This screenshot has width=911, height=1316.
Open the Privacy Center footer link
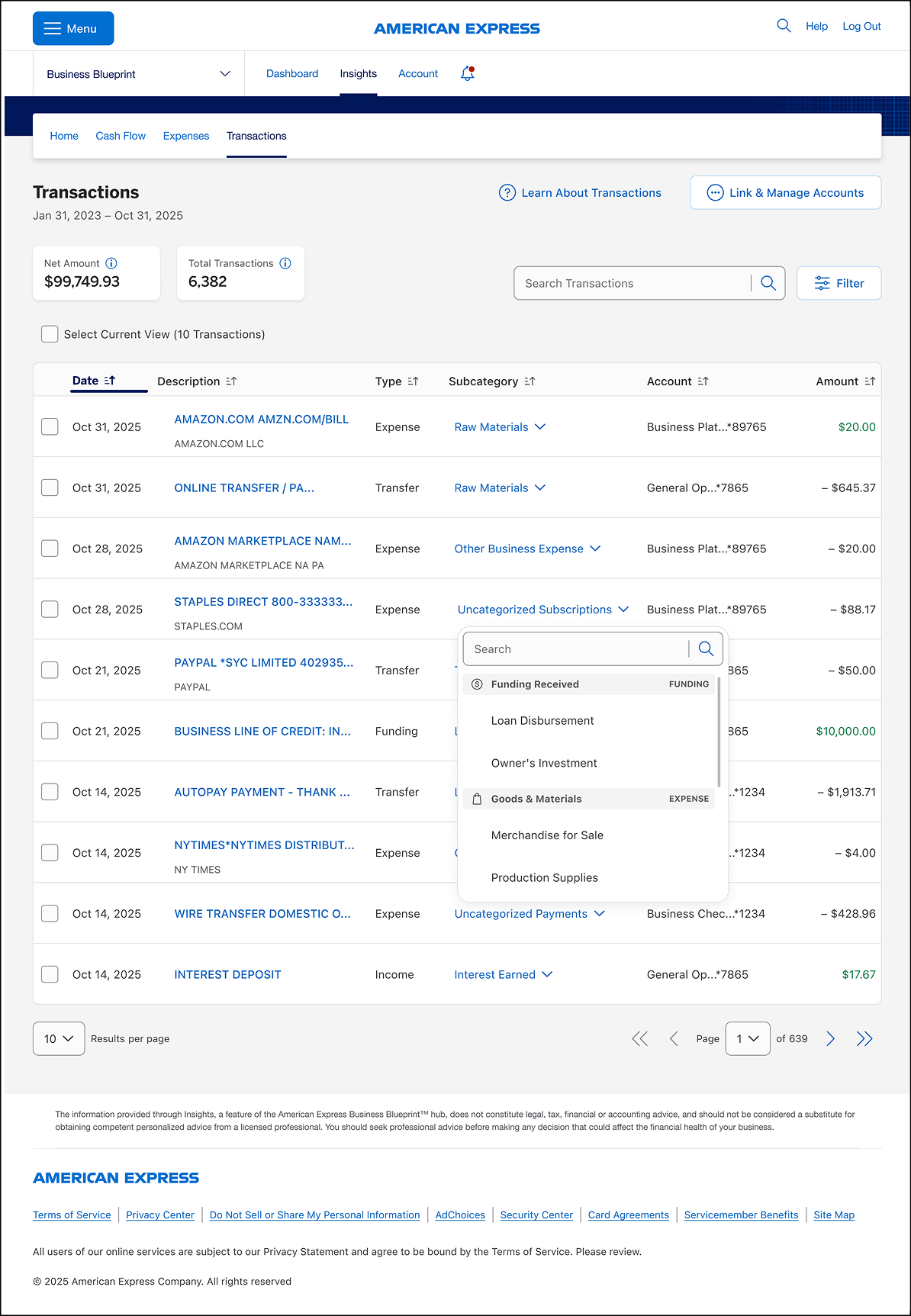click(160, 1215)
